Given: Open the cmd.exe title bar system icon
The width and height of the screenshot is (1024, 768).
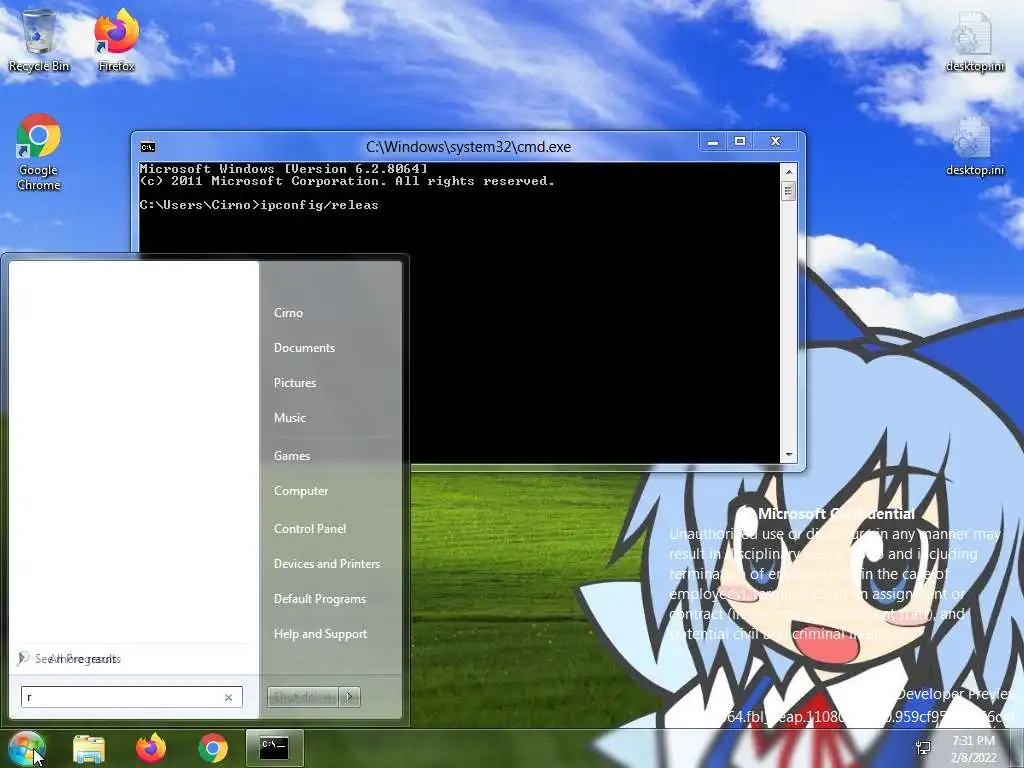Looking at the screenshot, I should pyautogui.click(x=148, y=146).
